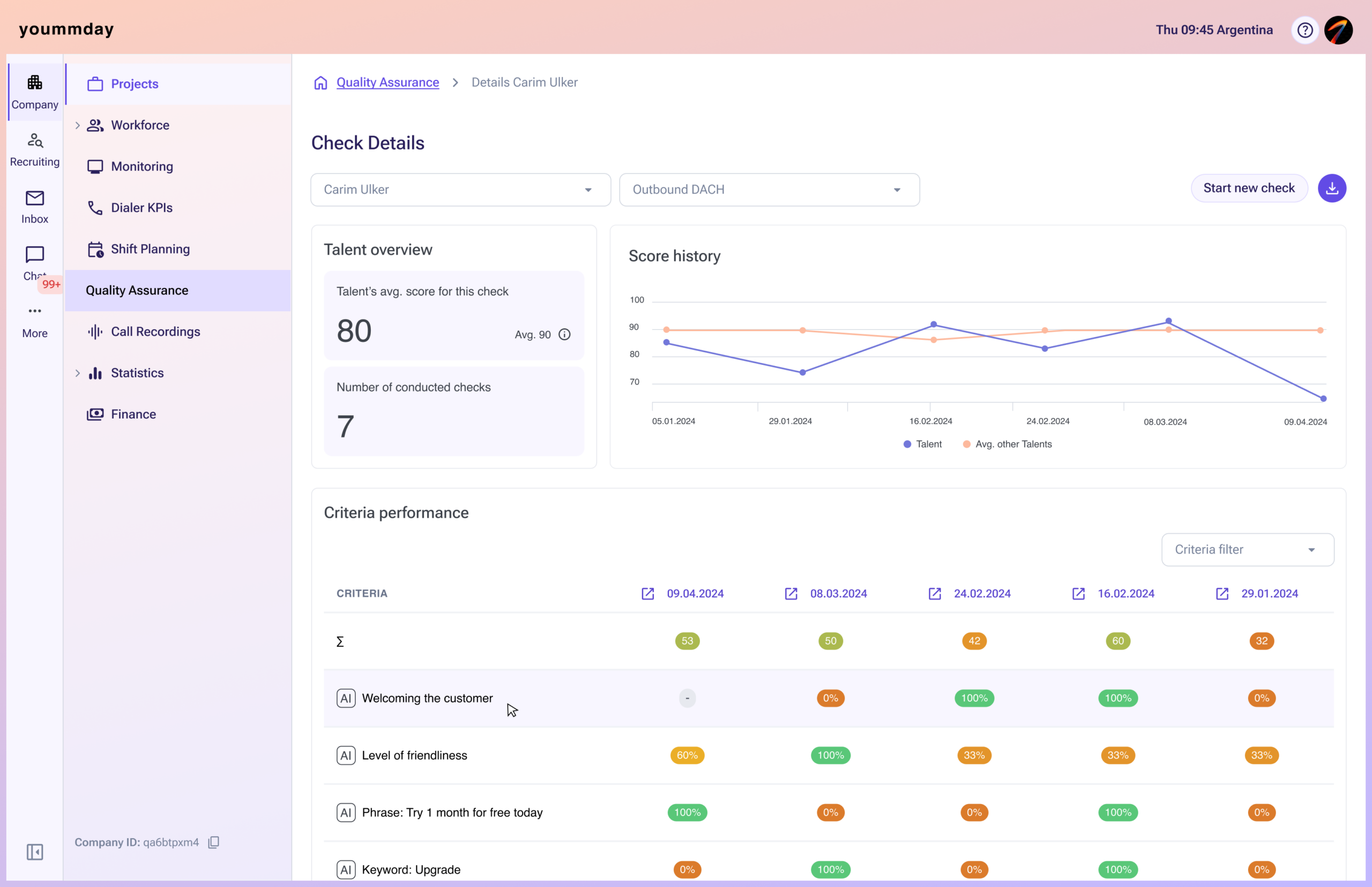
Task: Follow the Quality Assurance breadcrumb link
Action: tap(387, 83)
